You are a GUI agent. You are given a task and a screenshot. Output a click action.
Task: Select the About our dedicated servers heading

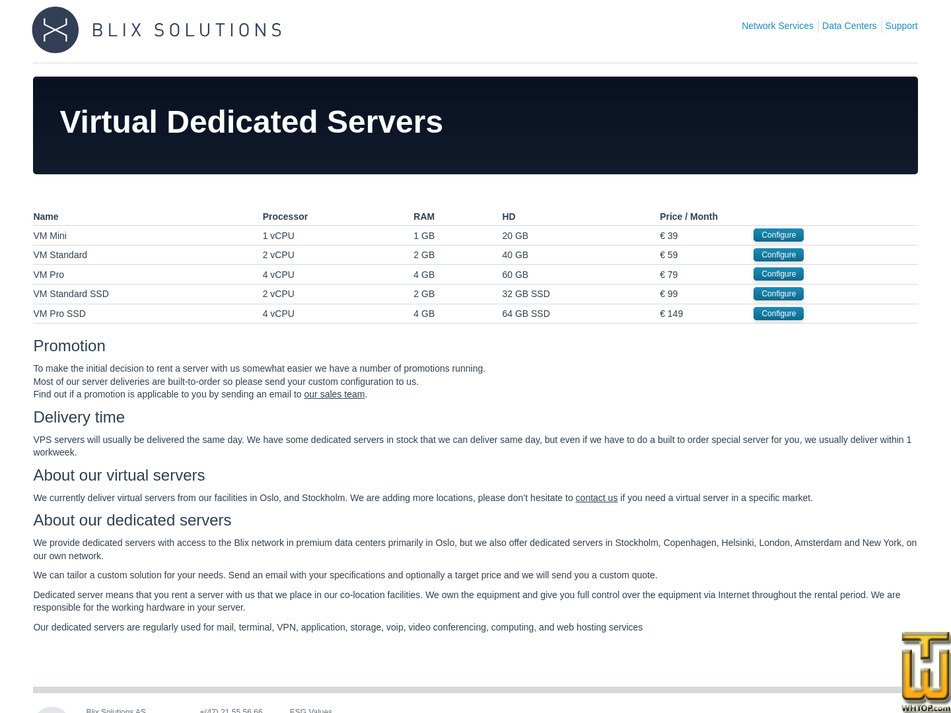click(x=132, y=520)
